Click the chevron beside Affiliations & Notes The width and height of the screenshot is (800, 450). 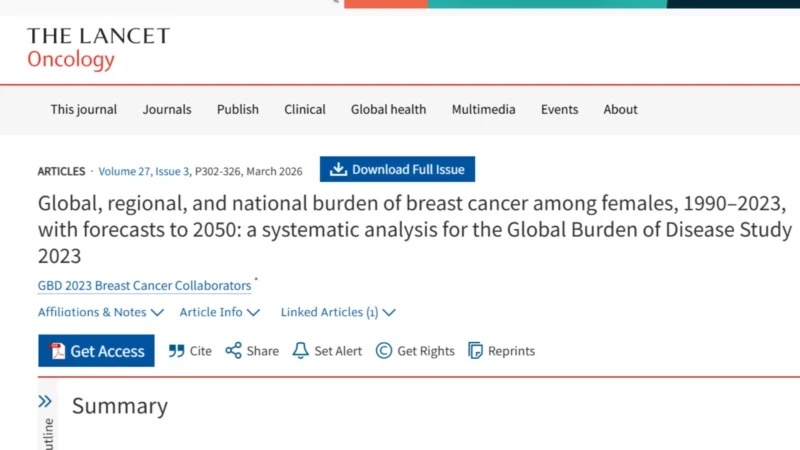tap(157, 312)
